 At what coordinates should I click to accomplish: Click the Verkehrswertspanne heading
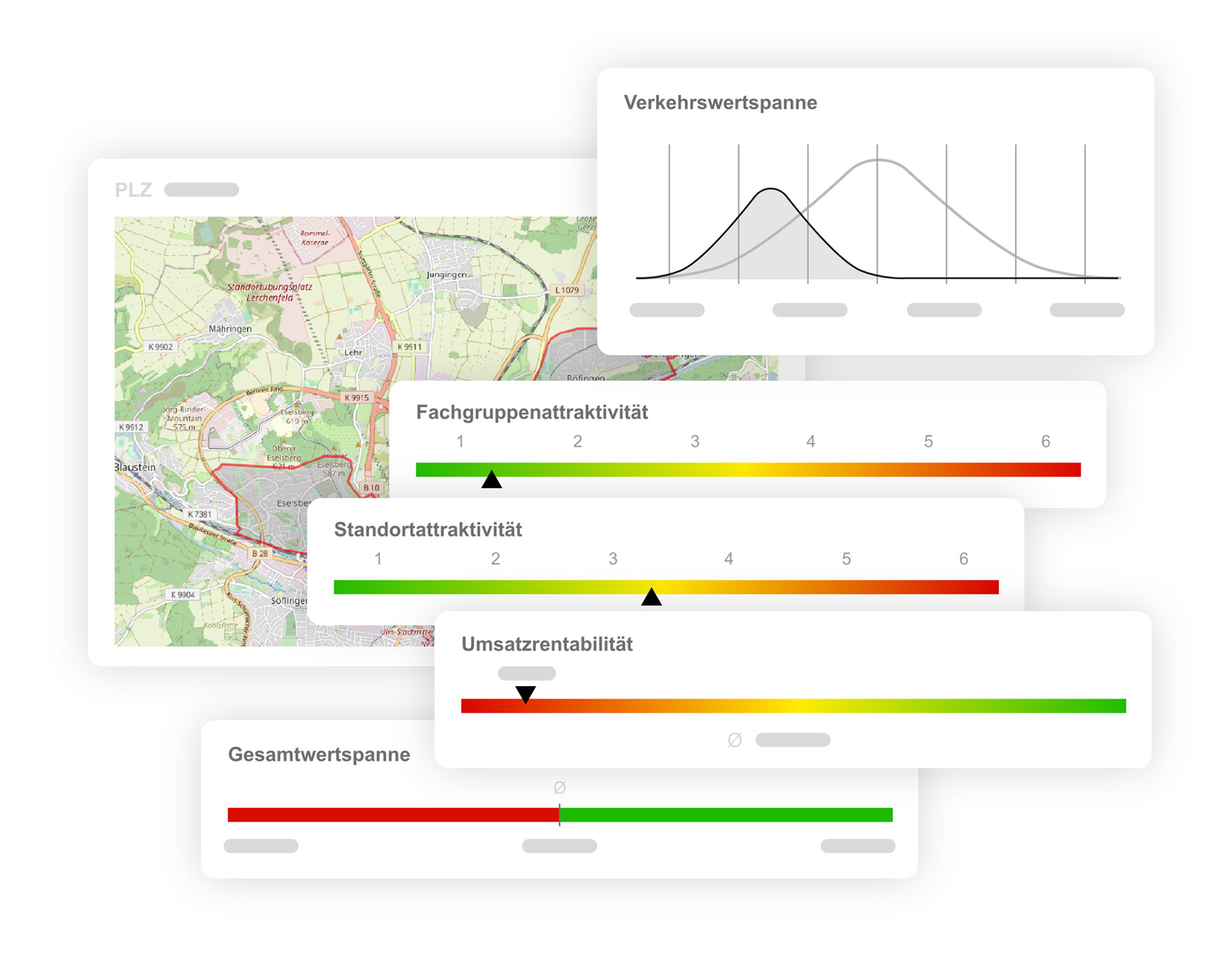coord(720,103)
